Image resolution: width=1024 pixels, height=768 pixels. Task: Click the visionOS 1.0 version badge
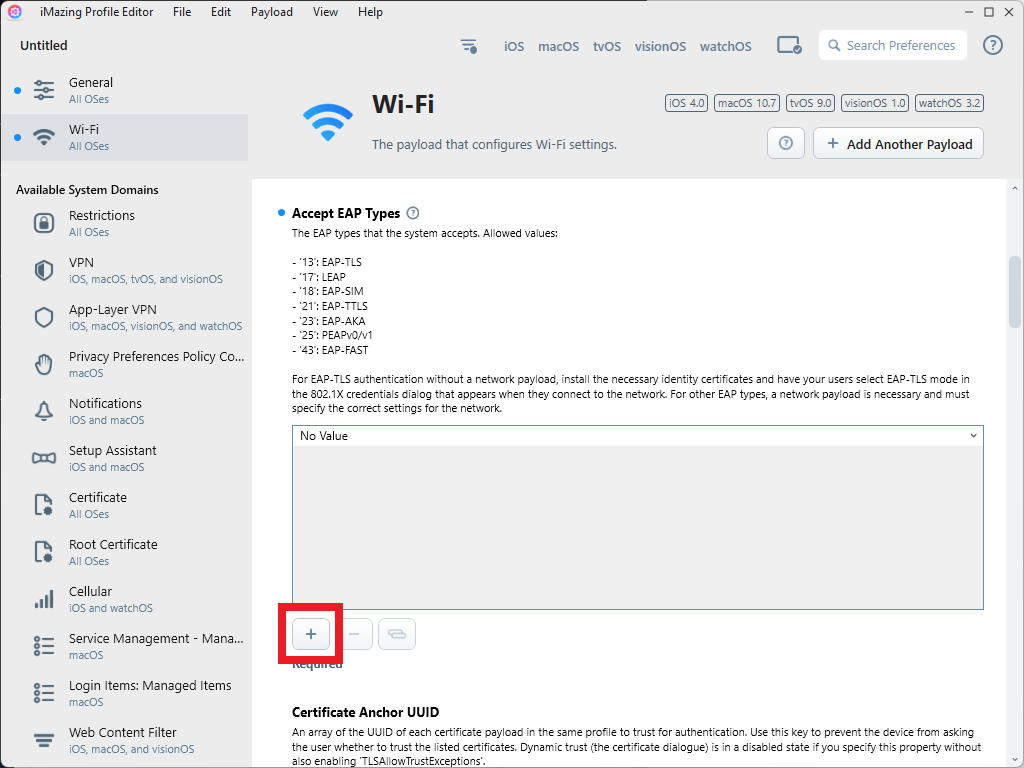[874, 103]
